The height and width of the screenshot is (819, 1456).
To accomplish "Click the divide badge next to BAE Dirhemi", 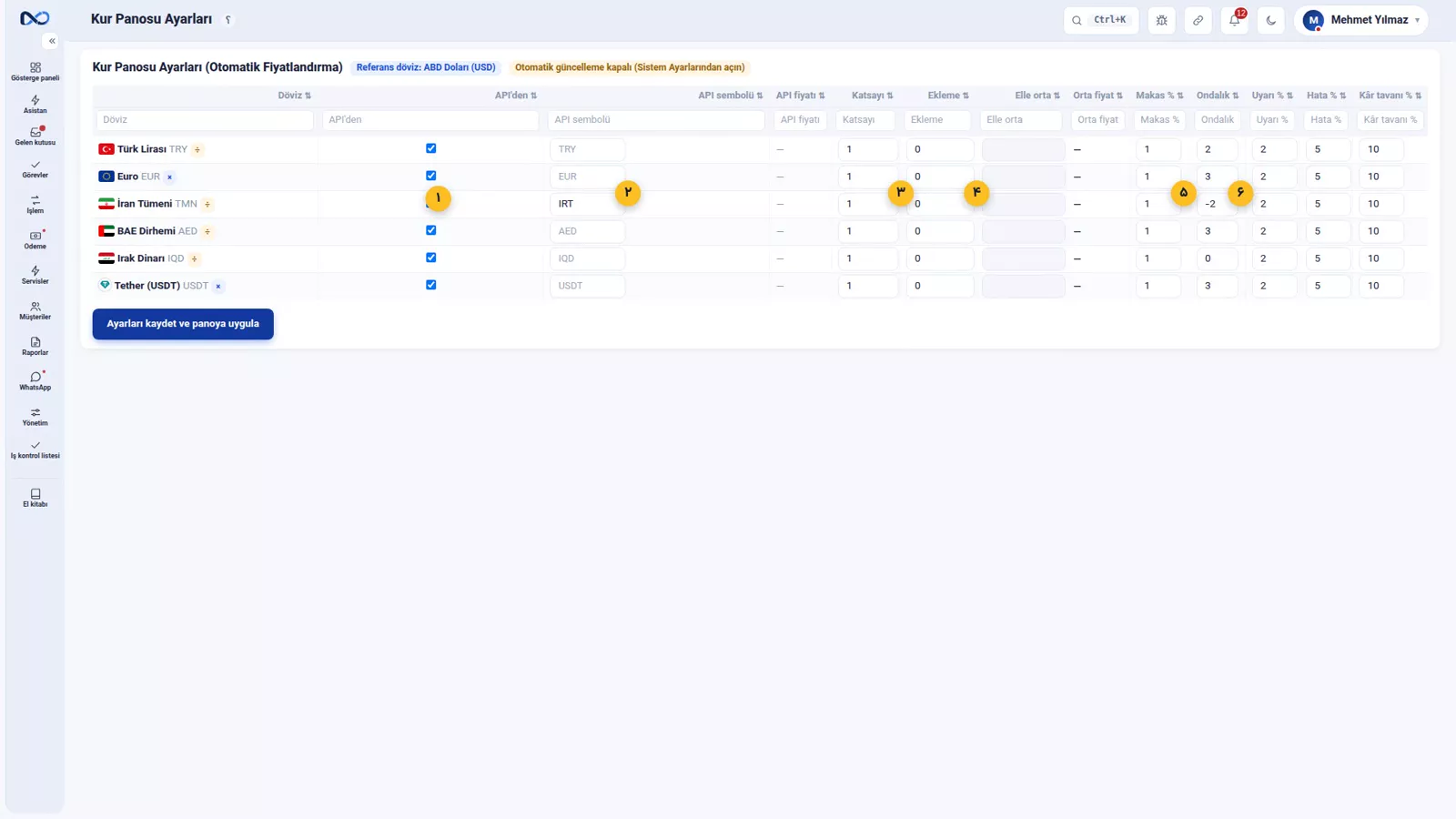I will pos(207,231).
